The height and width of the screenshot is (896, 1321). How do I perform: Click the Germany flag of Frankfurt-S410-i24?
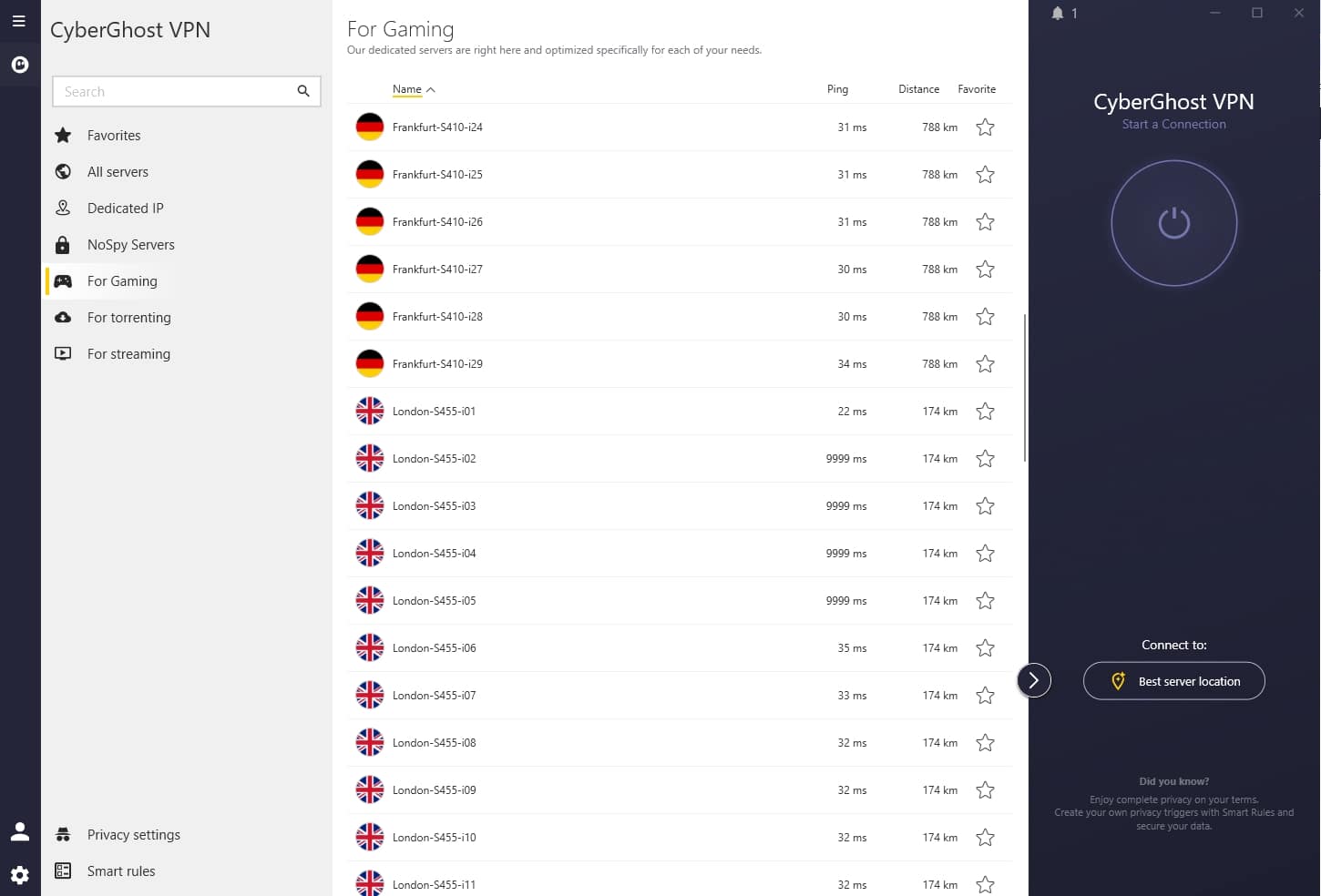[x=369, y=127]
